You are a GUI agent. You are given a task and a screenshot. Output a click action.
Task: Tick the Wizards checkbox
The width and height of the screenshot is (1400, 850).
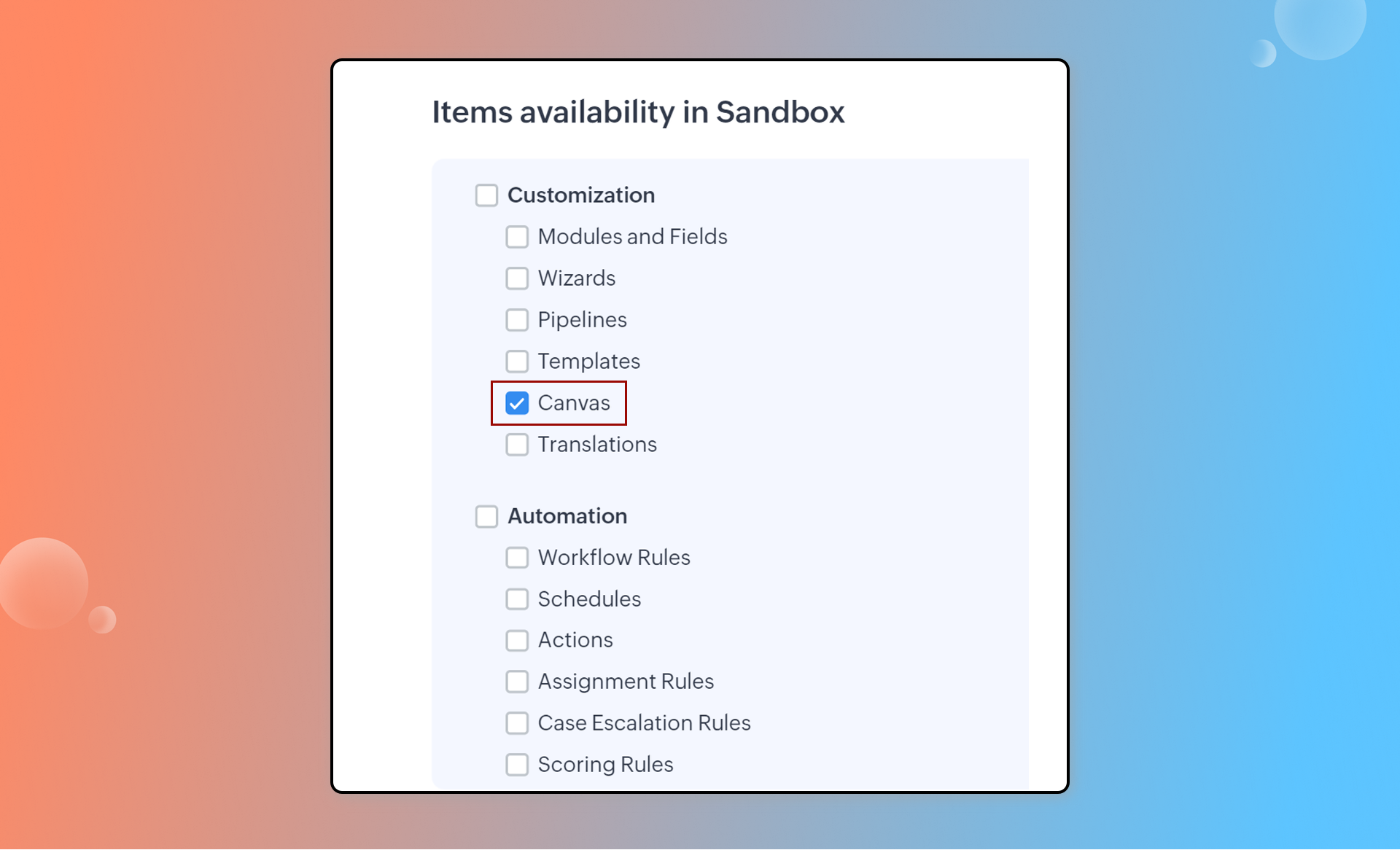click(x=517, y=278)
